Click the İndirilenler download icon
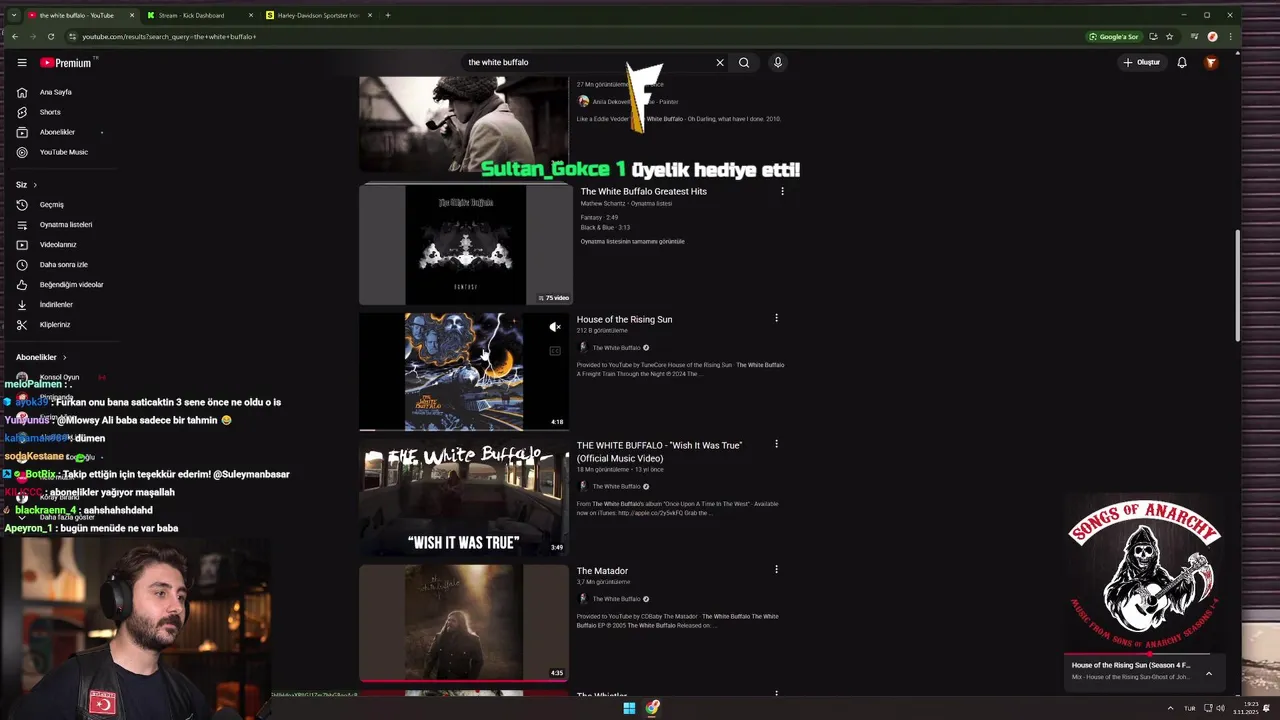This screenshot has width=1280, height=720. click(x=22, y=304)
